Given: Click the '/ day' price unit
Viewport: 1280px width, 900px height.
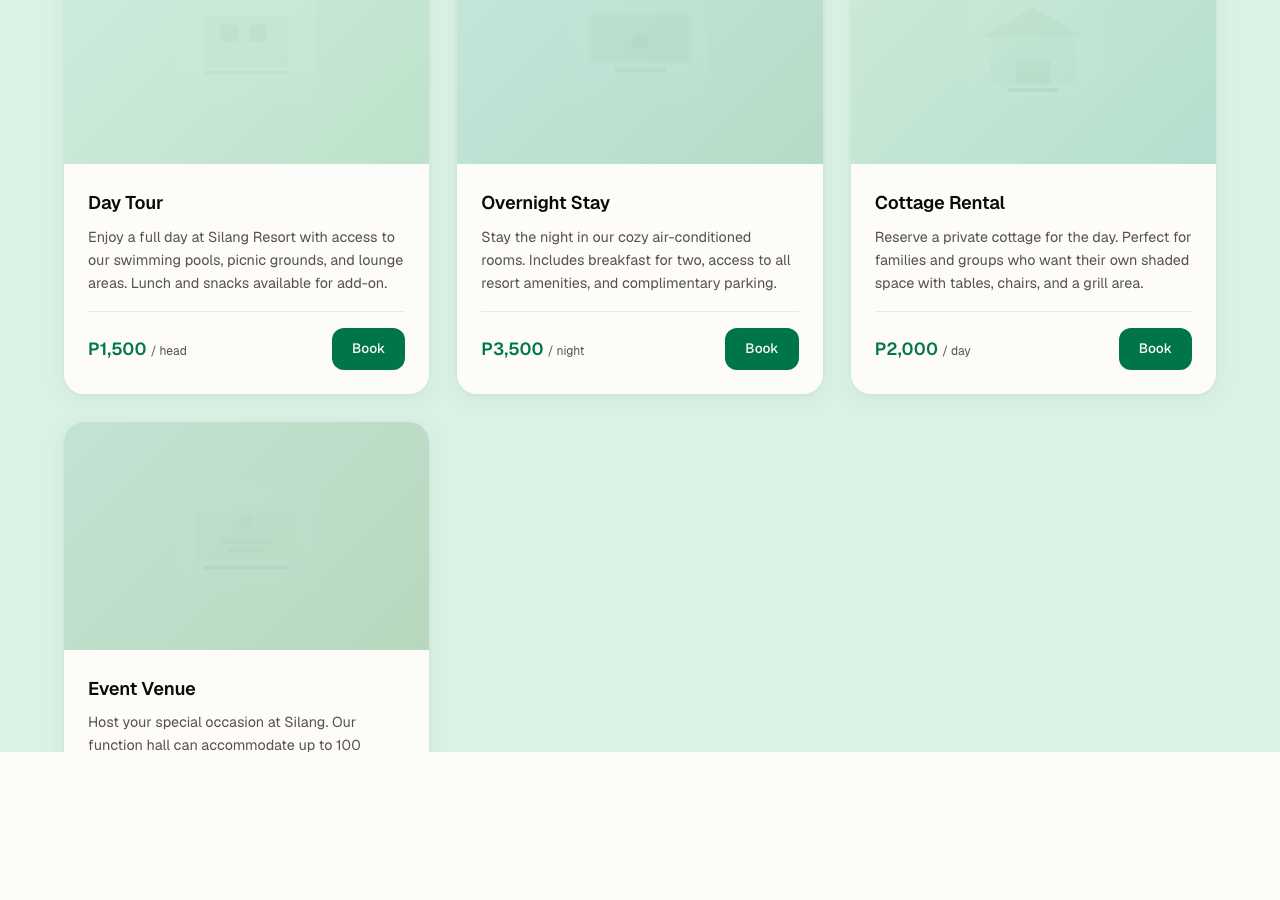Looking at the screenshot, I should (956, 351).
